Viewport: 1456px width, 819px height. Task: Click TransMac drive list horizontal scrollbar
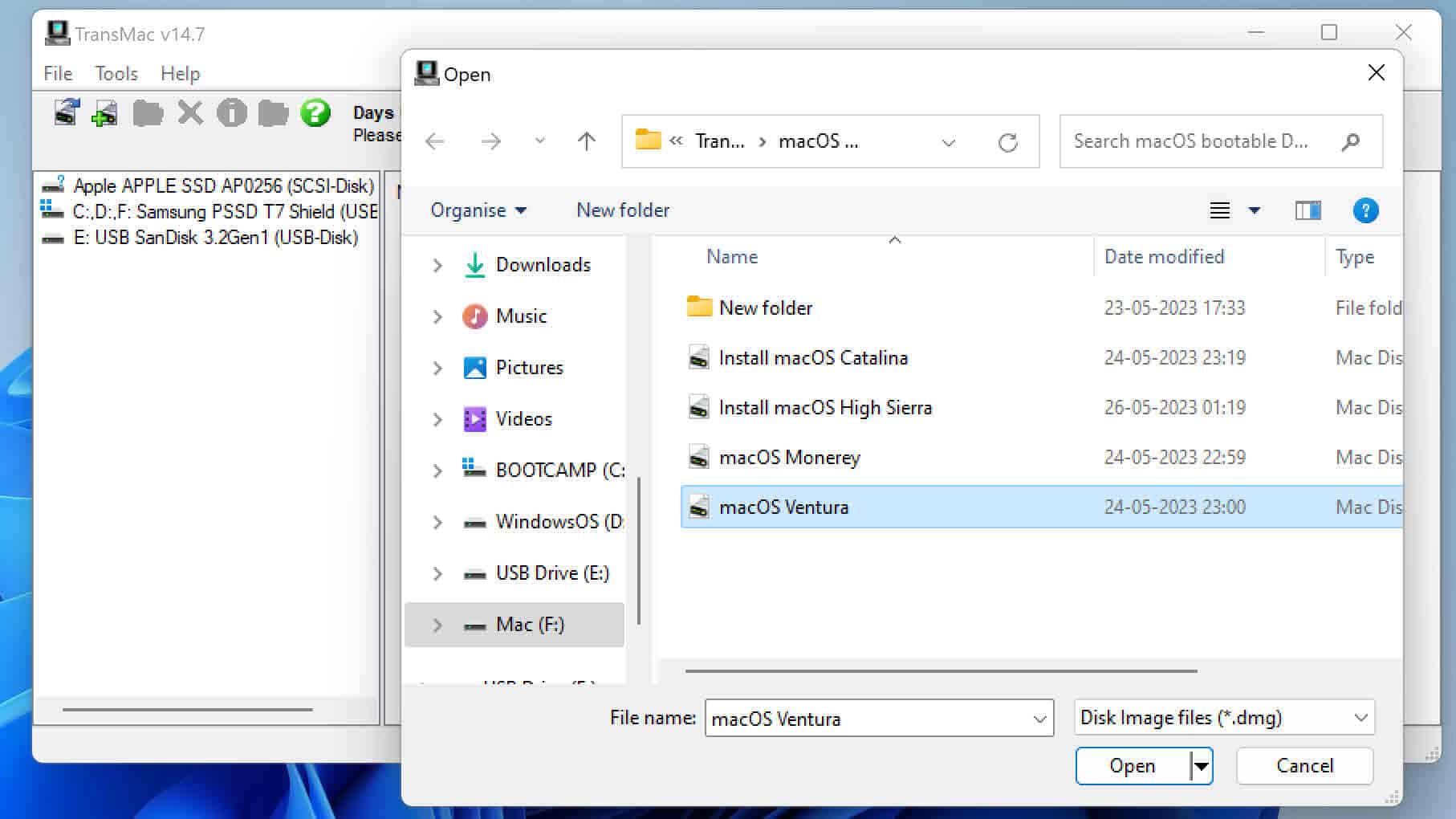coord(187,710)
